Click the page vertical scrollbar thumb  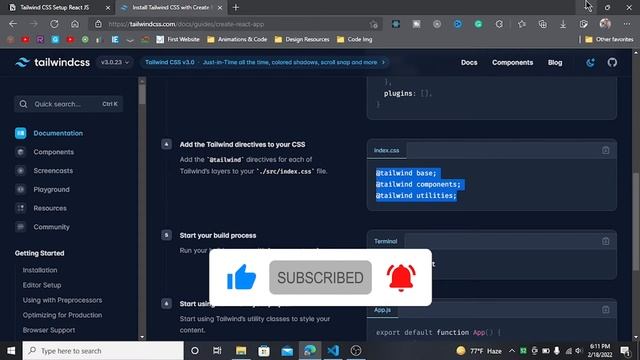click(636, 221)
